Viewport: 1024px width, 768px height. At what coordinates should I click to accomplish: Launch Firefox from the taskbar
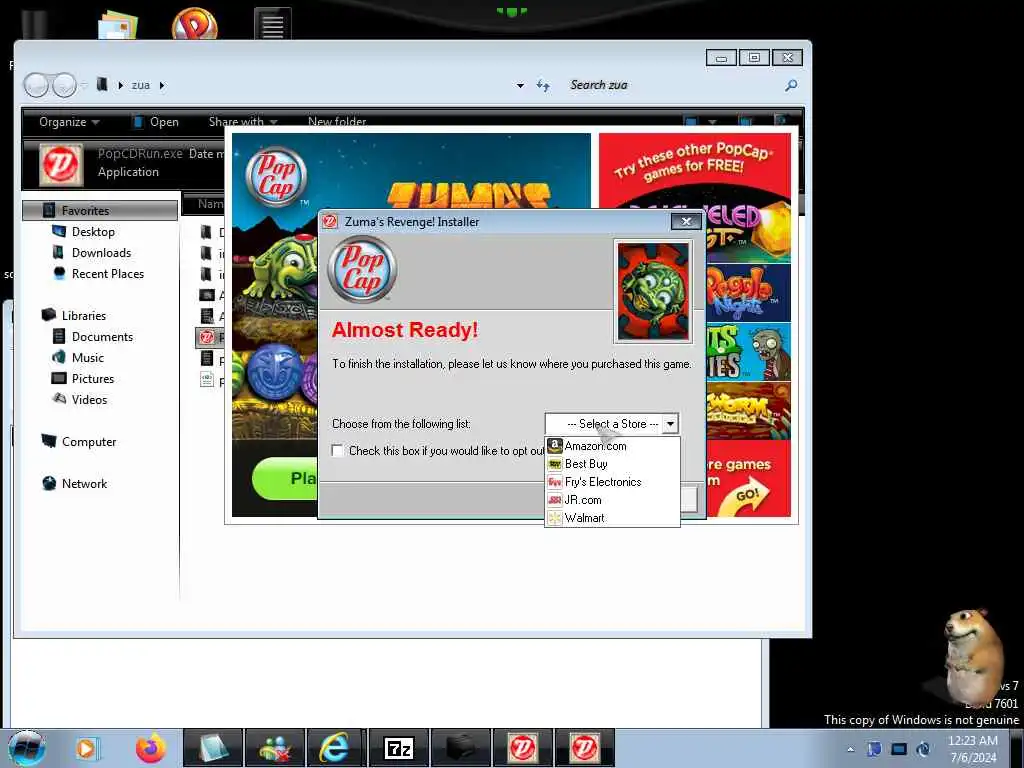click(x=151, y=748)
